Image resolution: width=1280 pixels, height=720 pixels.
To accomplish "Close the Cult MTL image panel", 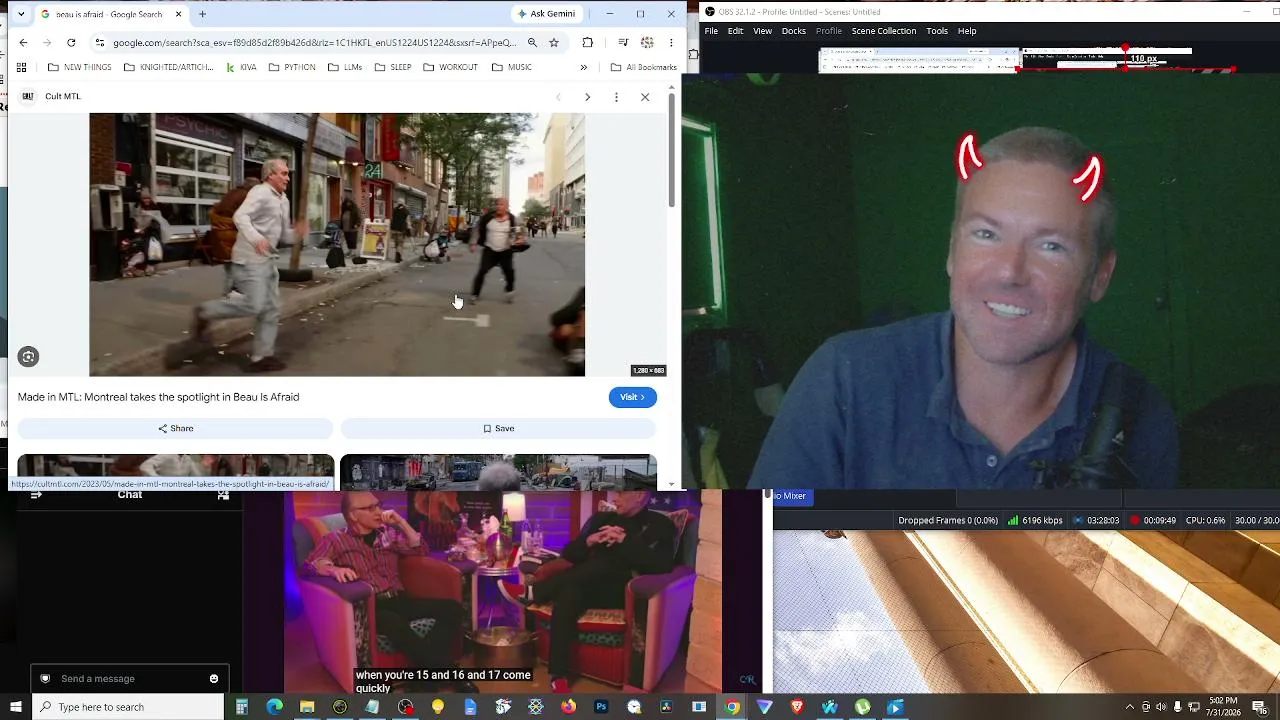I will click(x=645, y=97).
